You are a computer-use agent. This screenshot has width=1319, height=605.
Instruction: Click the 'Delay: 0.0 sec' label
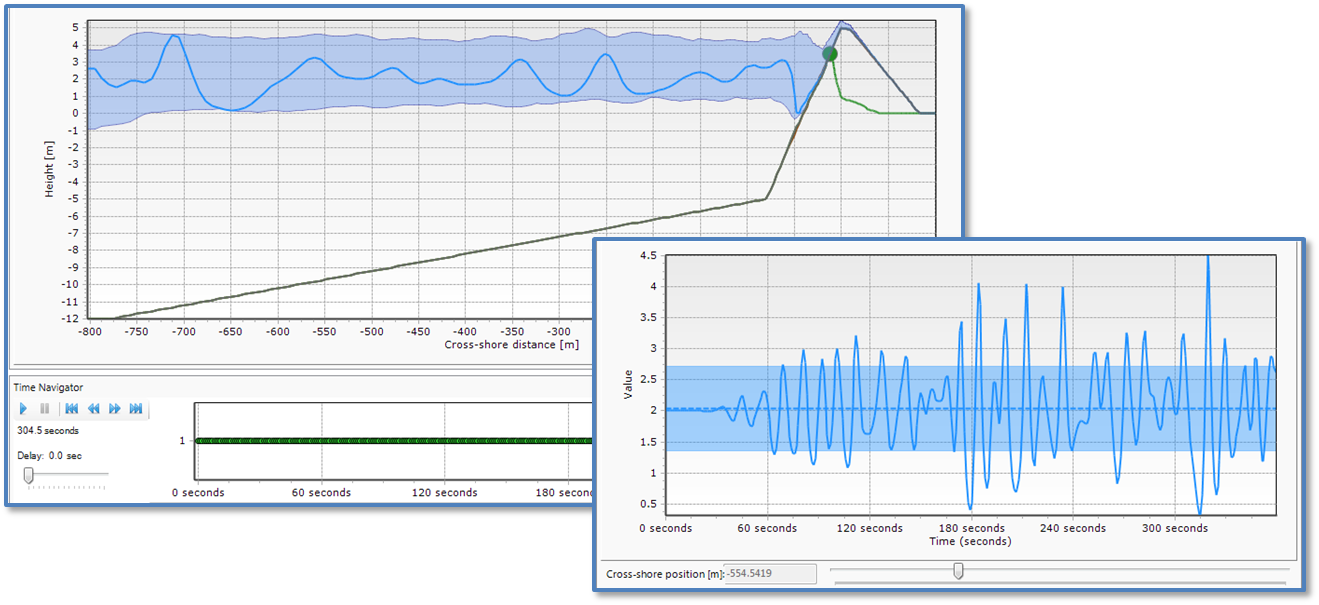pos(50,455)
